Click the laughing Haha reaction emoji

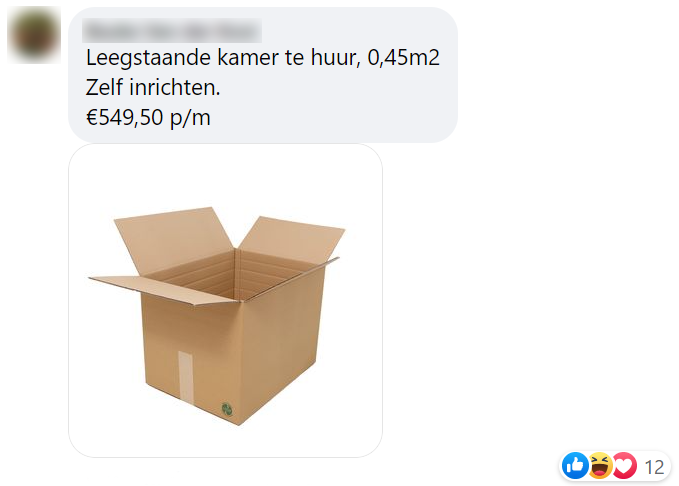(600, 466)
